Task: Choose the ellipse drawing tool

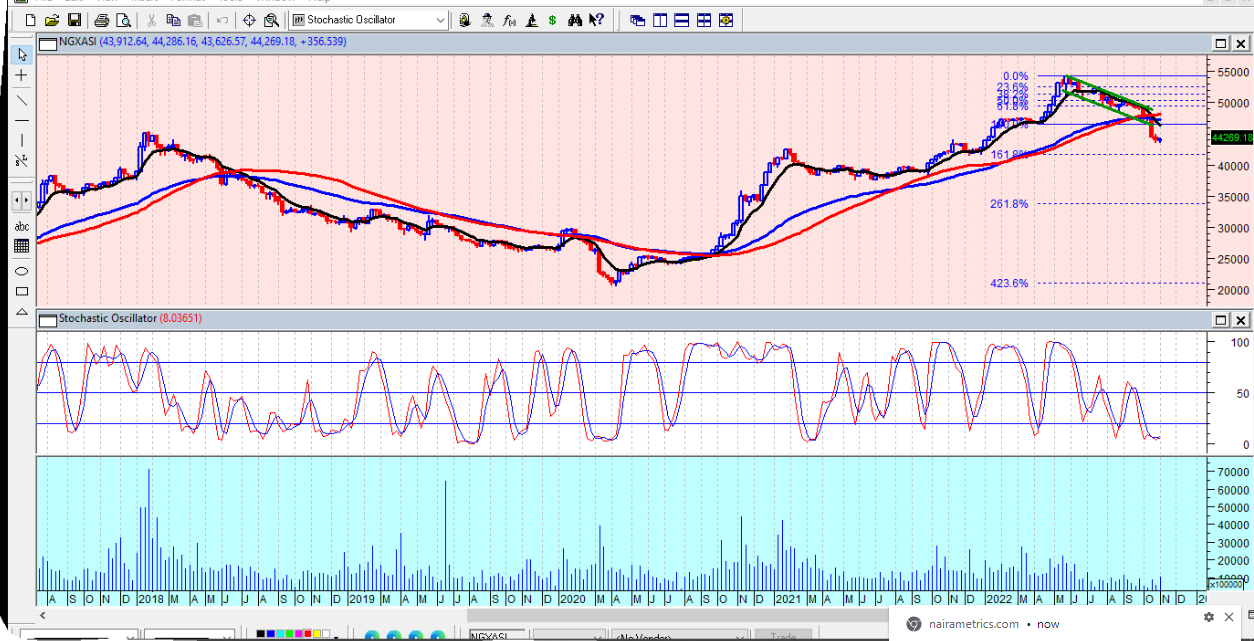Action: click(x=21, y=271)
